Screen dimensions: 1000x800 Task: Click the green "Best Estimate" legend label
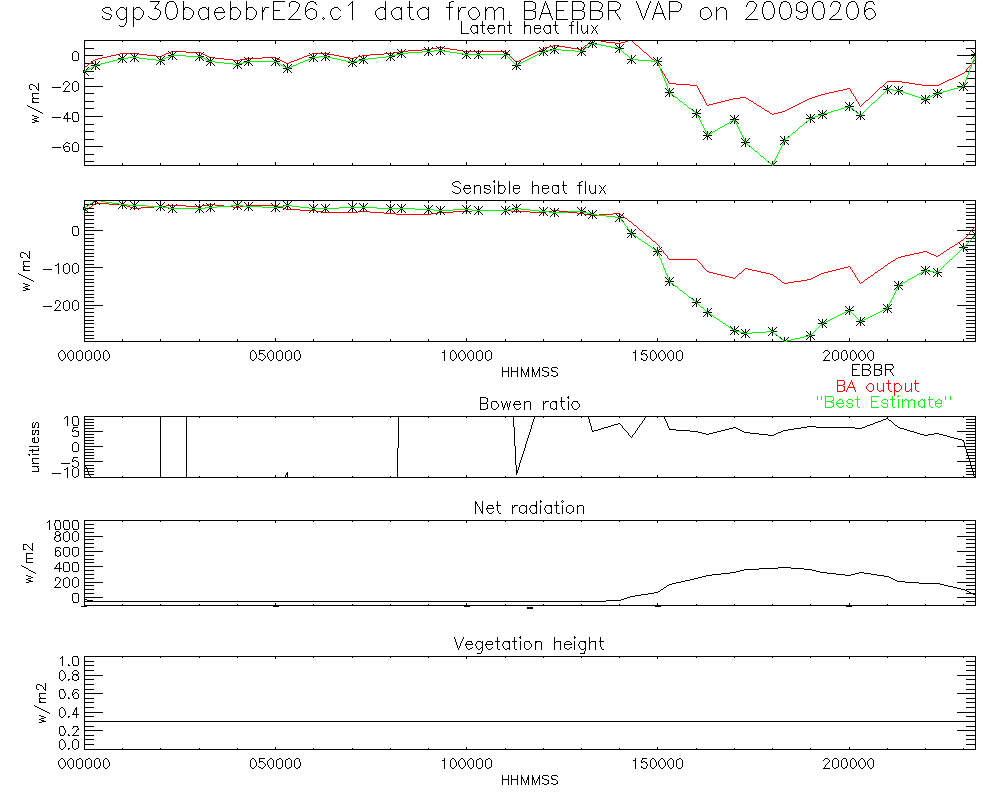[884, 402]
